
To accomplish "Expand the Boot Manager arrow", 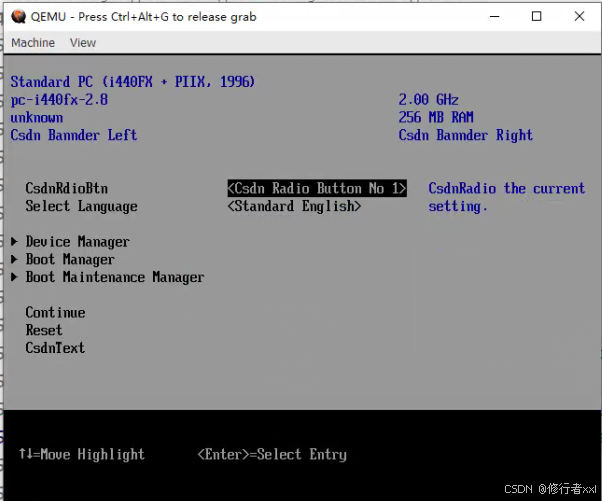I will tap(14, 259).
